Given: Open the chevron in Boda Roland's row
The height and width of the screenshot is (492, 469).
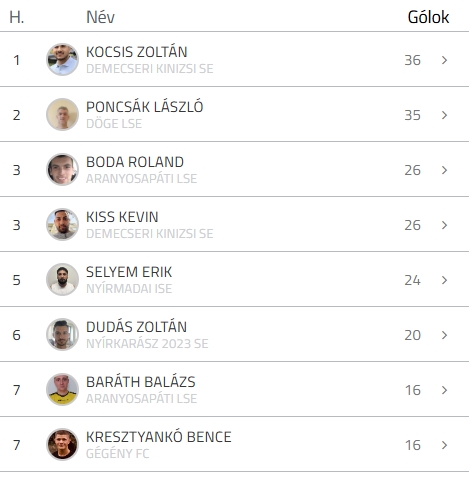Looking at the screenshot, I should coord(444,170).
